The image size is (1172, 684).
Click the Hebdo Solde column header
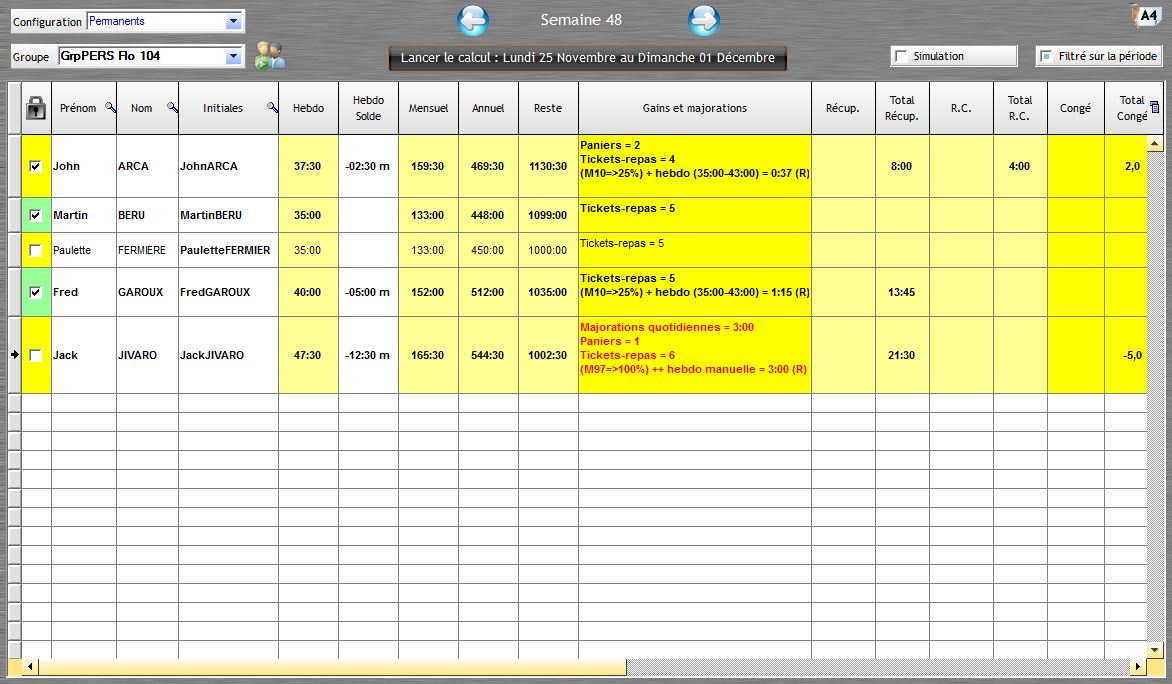368,108
